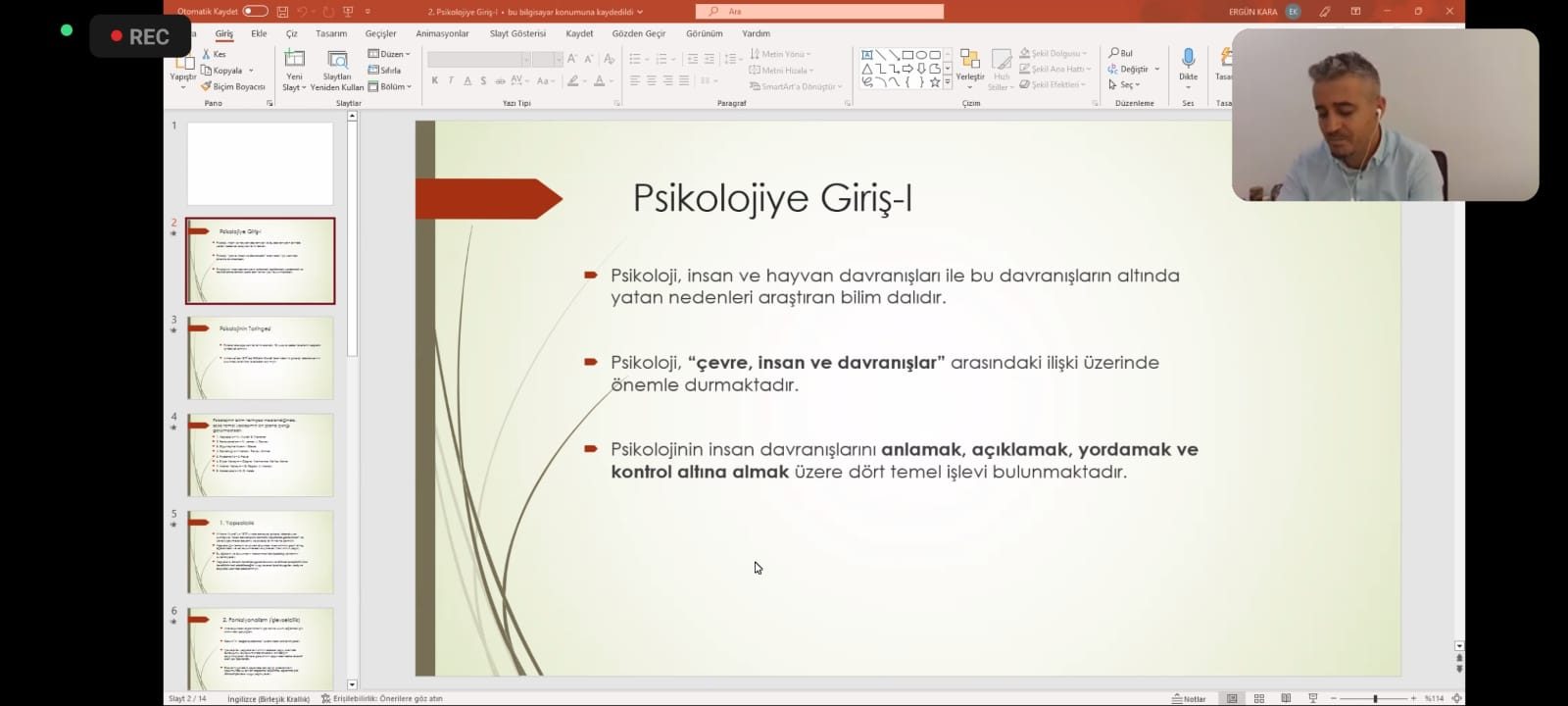Click the Yeni Slayt new slide icon
Viewport: 1568px width, 706px height.
(x=294, y=60)
